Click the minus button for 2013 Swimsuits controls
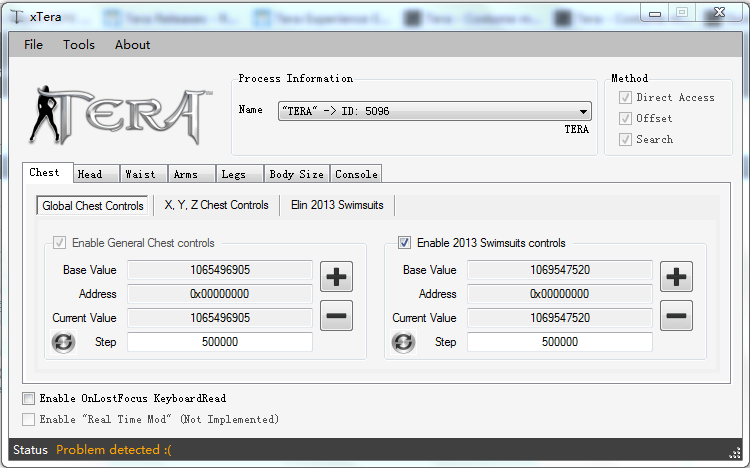The image size is (750, 468). pyautogui.click(x=677, y=315)
